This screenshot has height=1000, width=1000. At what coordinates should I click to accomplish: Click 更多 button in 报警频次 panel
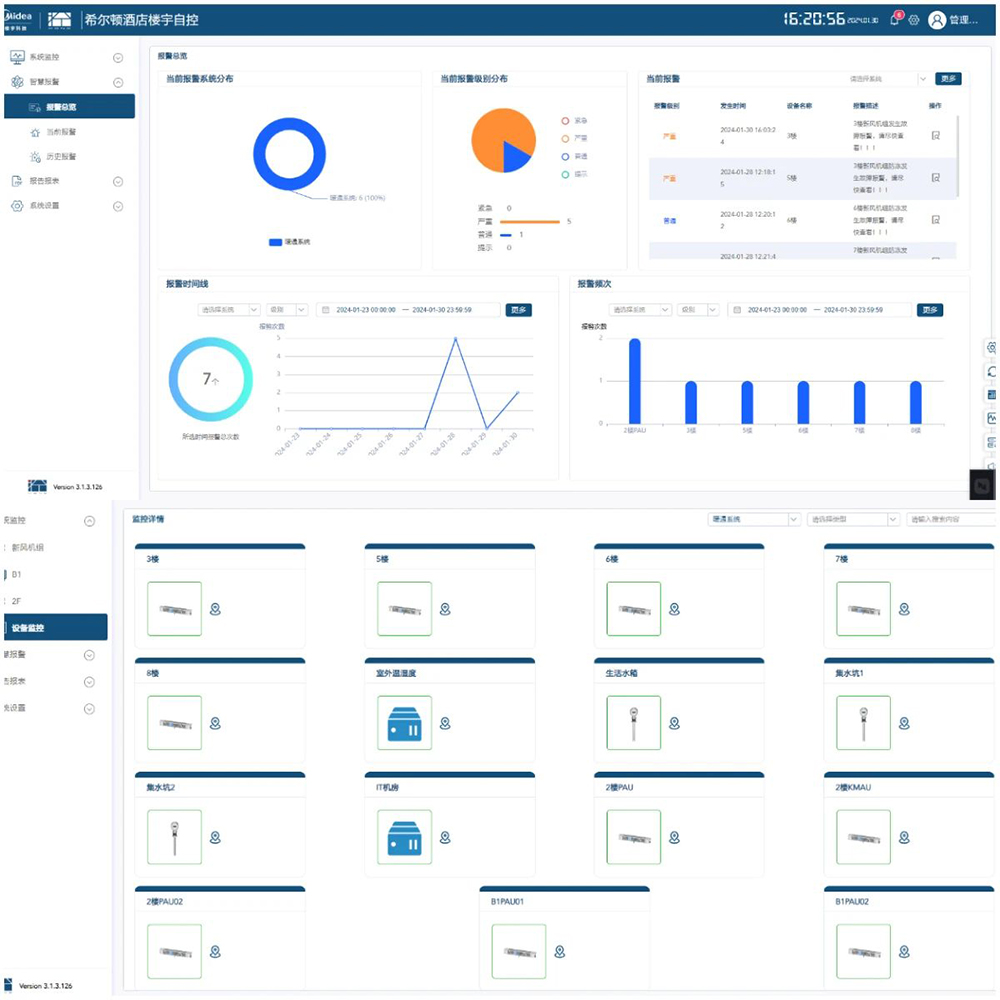pos(930,310)
